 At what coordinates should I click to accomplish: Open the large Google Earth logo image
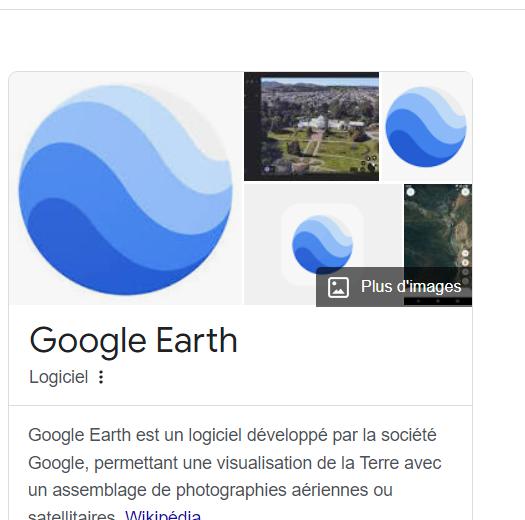[x=126, y=189]
